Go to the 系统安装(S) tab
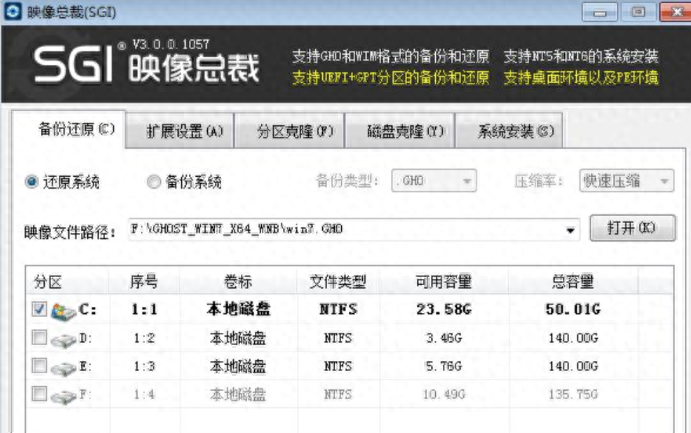The image size is (691, 433). tap(514, 131)
